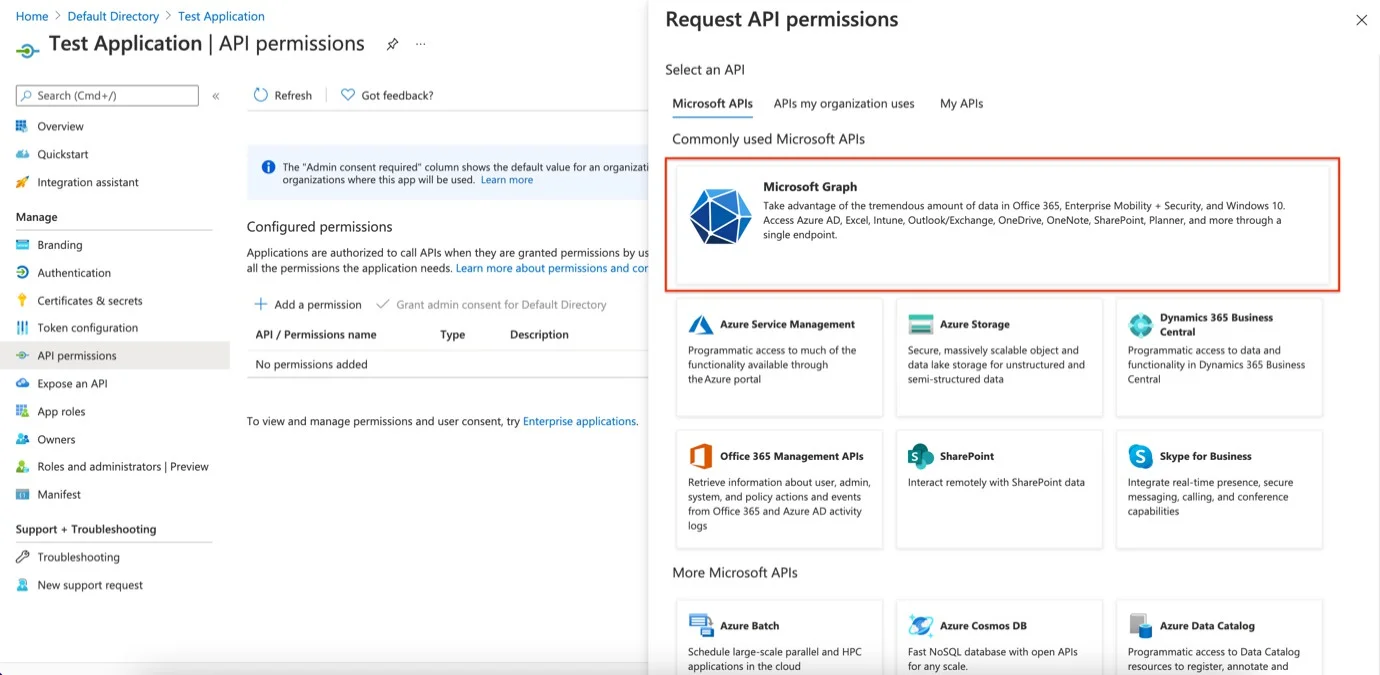
Task: Click the Azure Data Catalog icon
Action: 1140,626
